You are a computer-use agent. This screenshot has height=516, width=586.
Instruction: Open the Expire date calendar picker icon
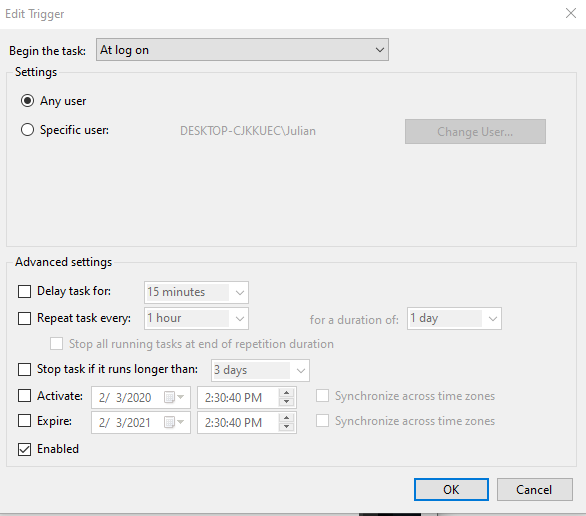coord(174,422)
